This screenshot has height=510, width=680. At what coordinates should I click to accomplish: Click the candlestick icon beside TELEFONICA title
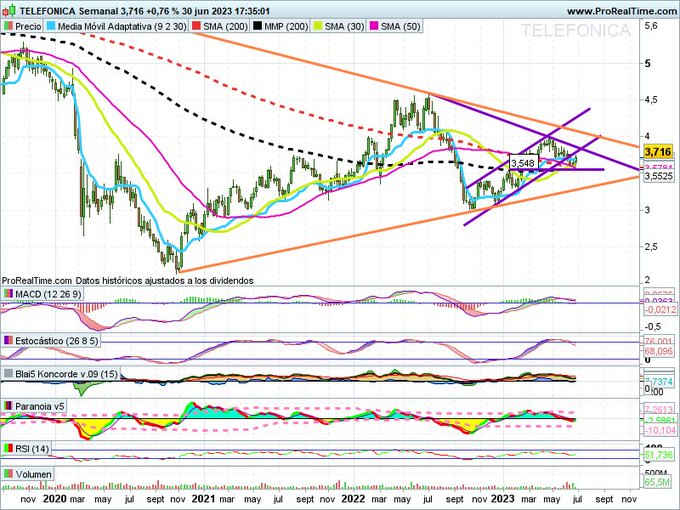9,10
